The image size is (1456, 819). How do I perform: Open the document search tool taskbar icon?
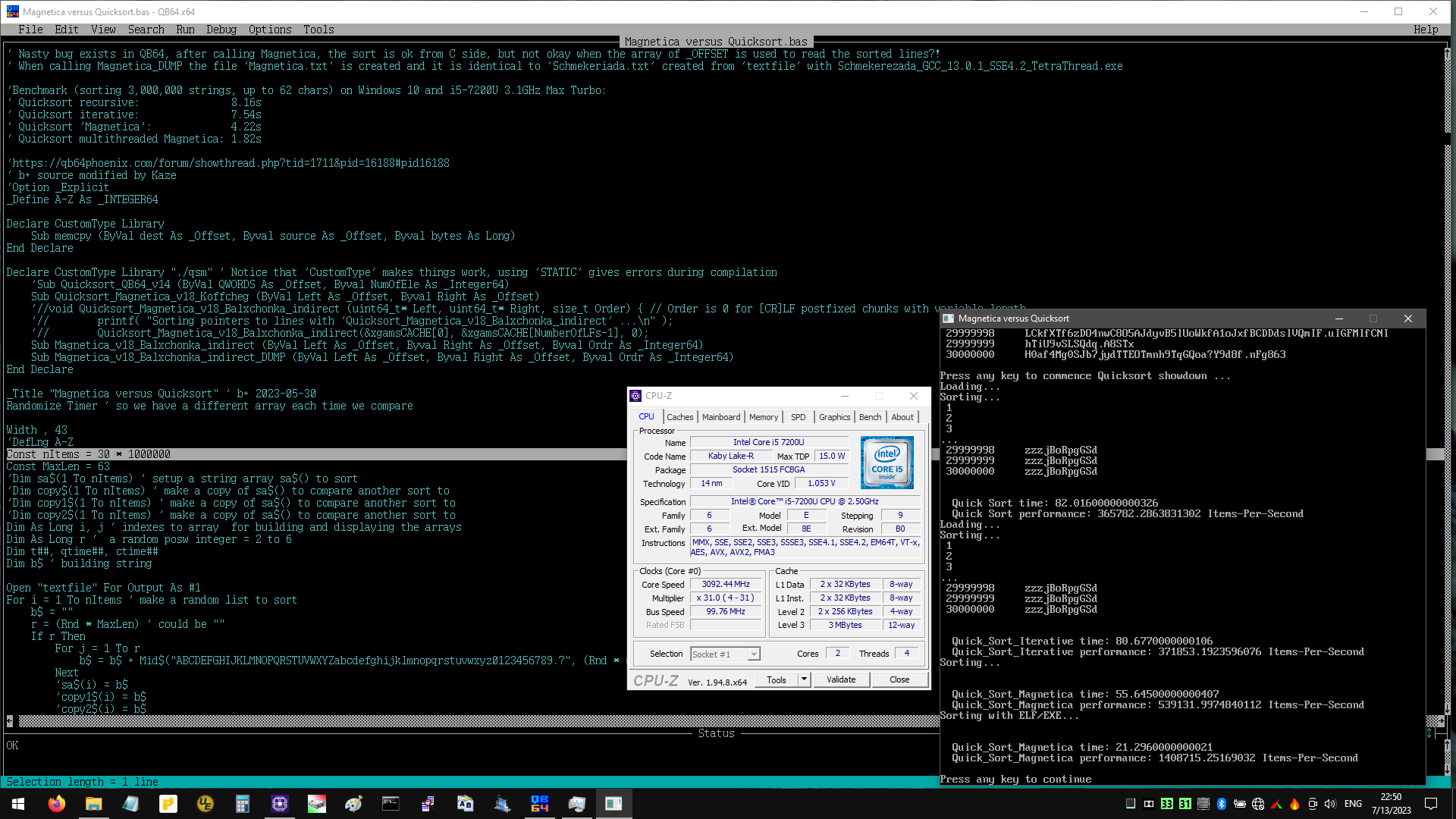click(x=428, y=804)
